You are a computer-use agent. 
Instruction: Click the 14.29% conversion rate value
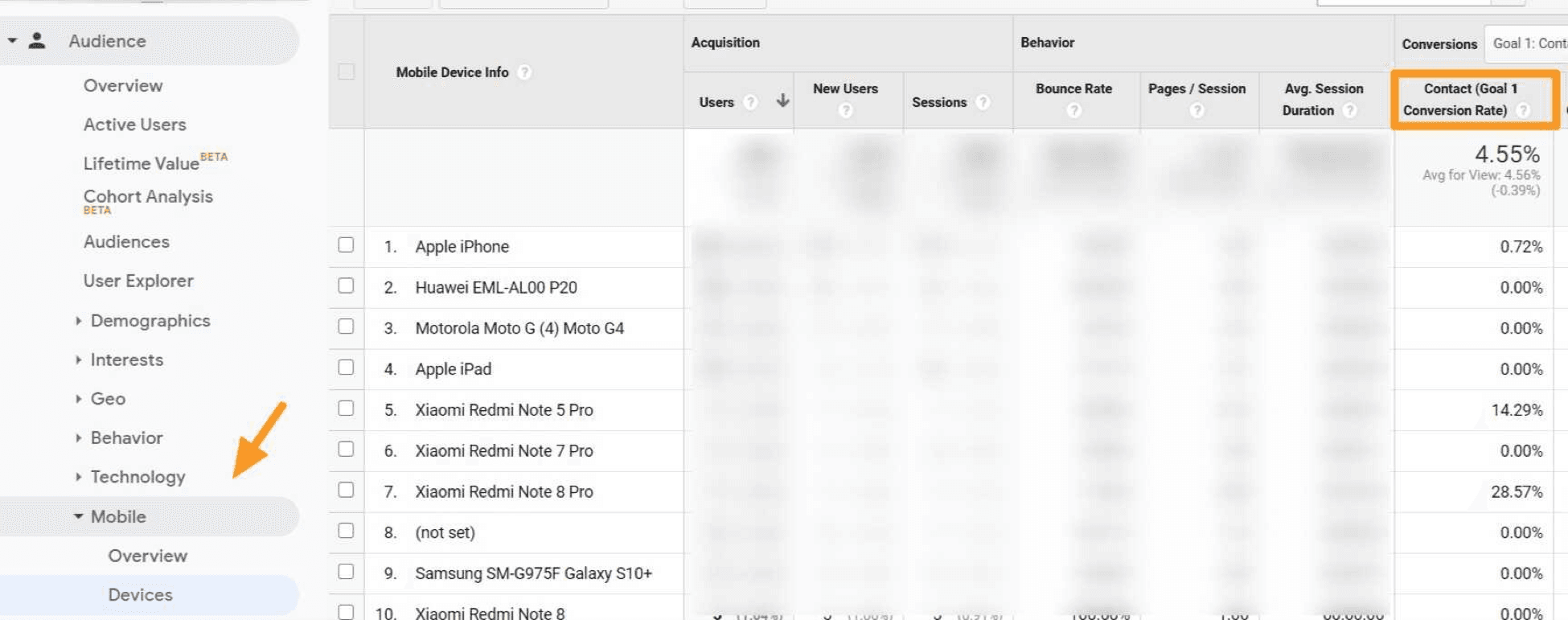point(1517,410)
